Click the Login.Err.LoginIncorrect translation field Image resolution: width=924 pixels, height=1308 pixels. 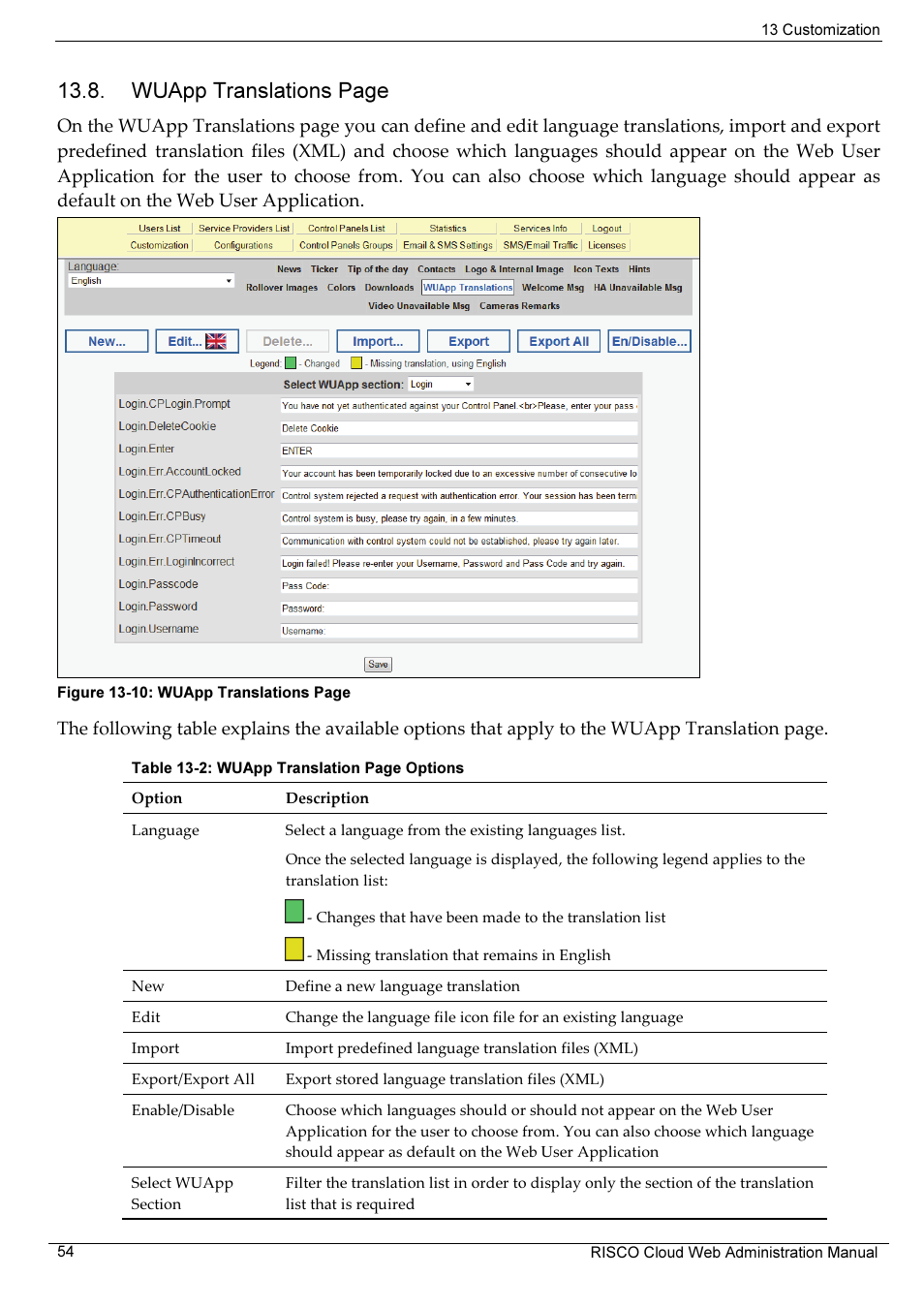tap(459, 563)
